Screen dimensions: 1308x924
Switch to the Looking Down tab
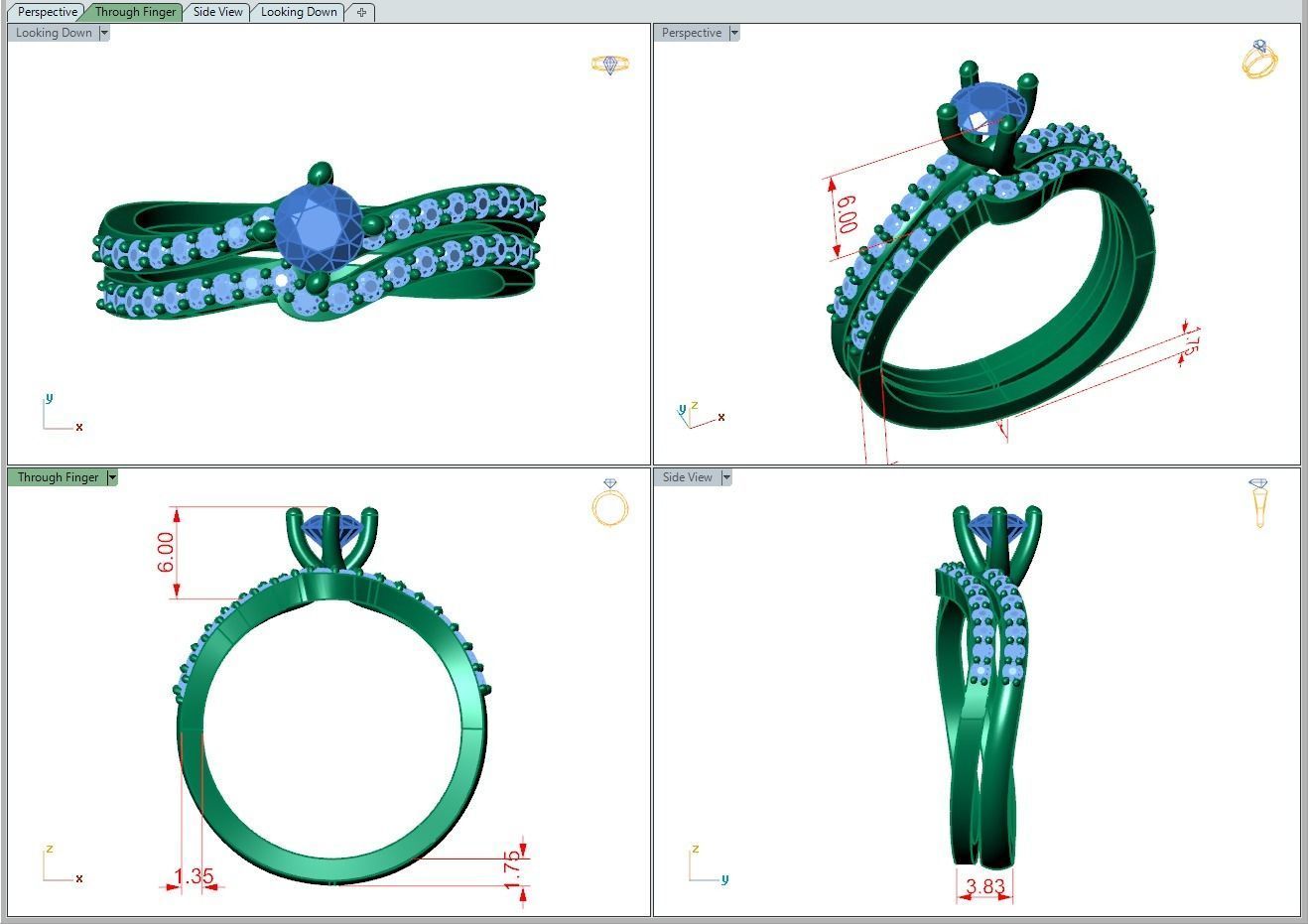[299, 12]
